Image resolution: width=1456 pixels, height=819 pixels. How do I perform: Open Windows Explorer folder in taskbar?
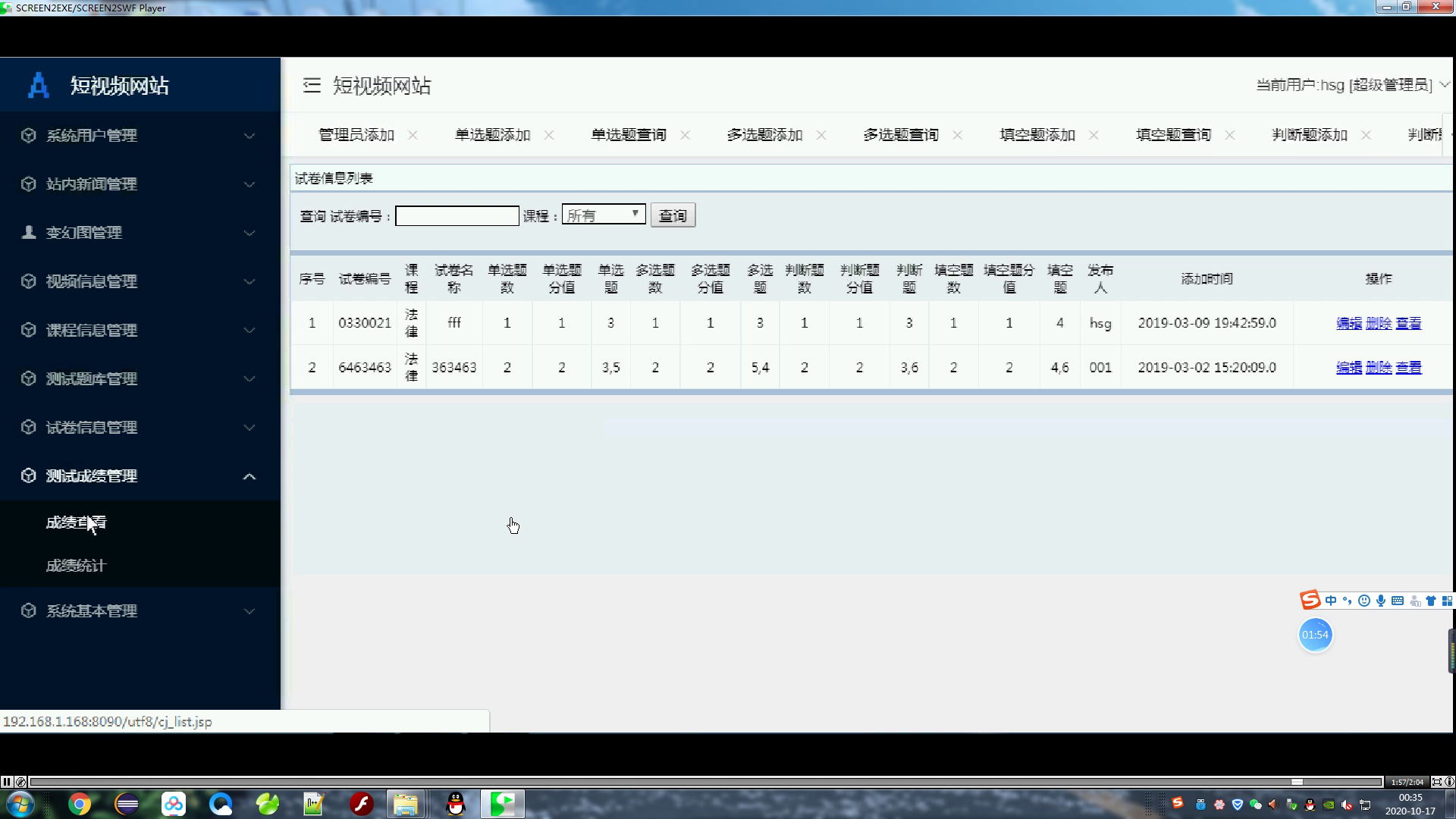tap(406, 804)
